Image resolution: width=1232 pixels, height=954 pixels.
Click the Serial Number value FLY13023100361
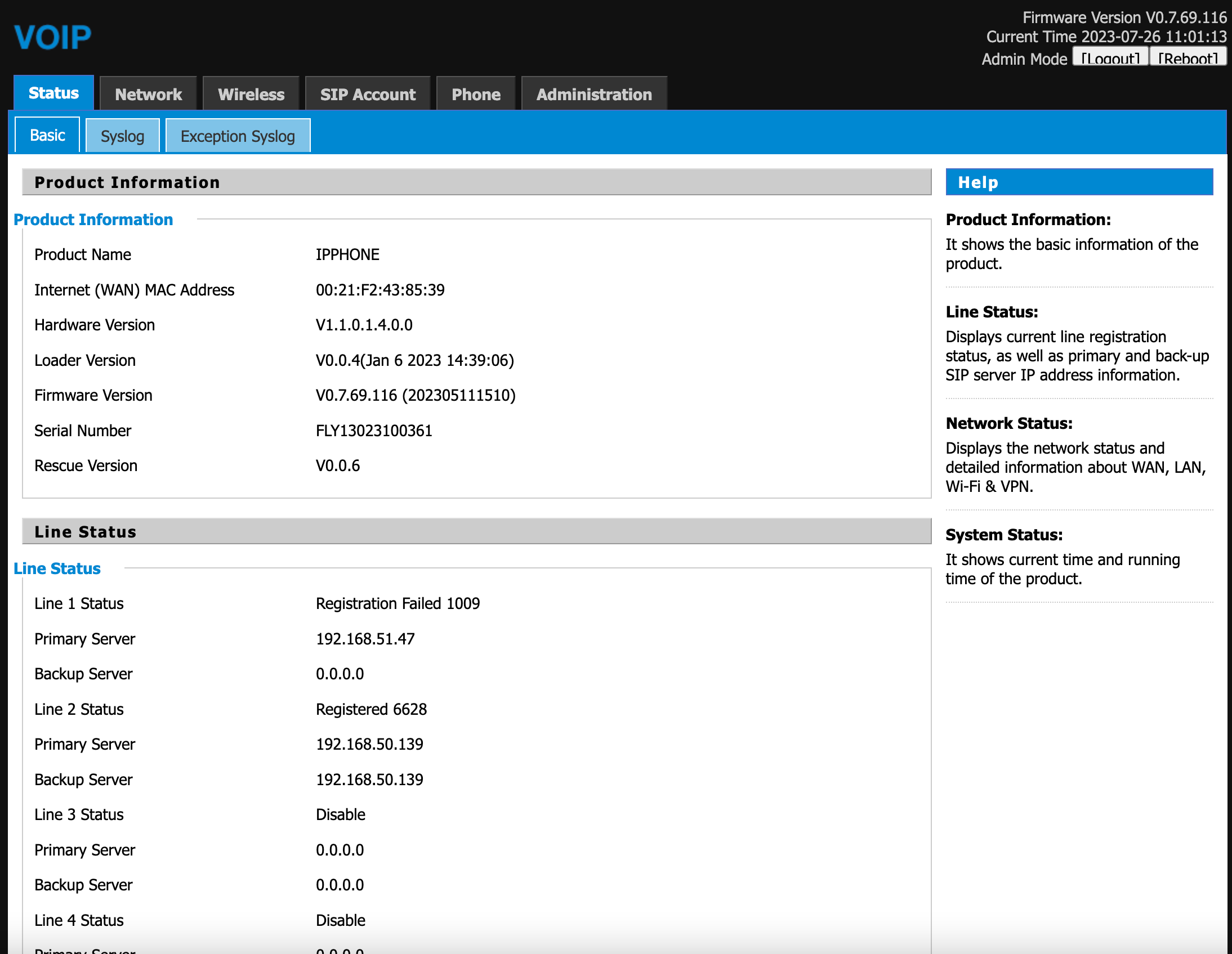point(373,431)
